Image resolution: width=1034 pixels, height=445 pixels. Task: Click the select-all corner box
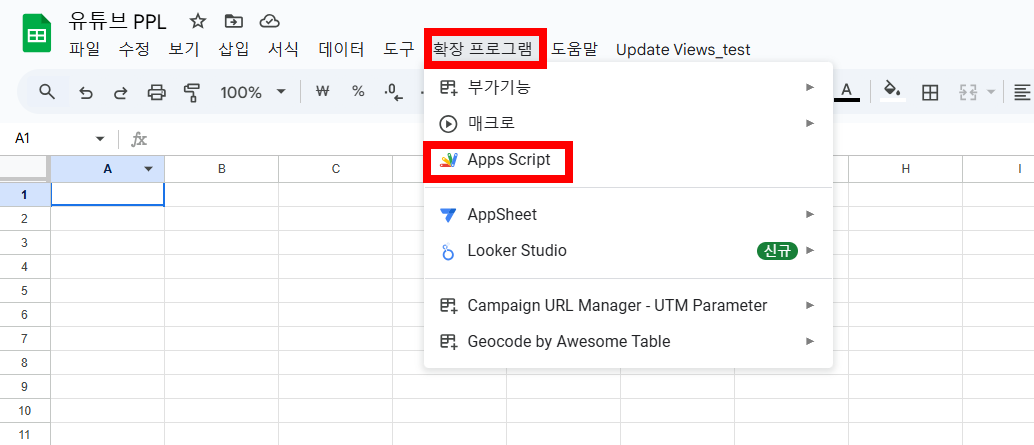coord(24,169)
